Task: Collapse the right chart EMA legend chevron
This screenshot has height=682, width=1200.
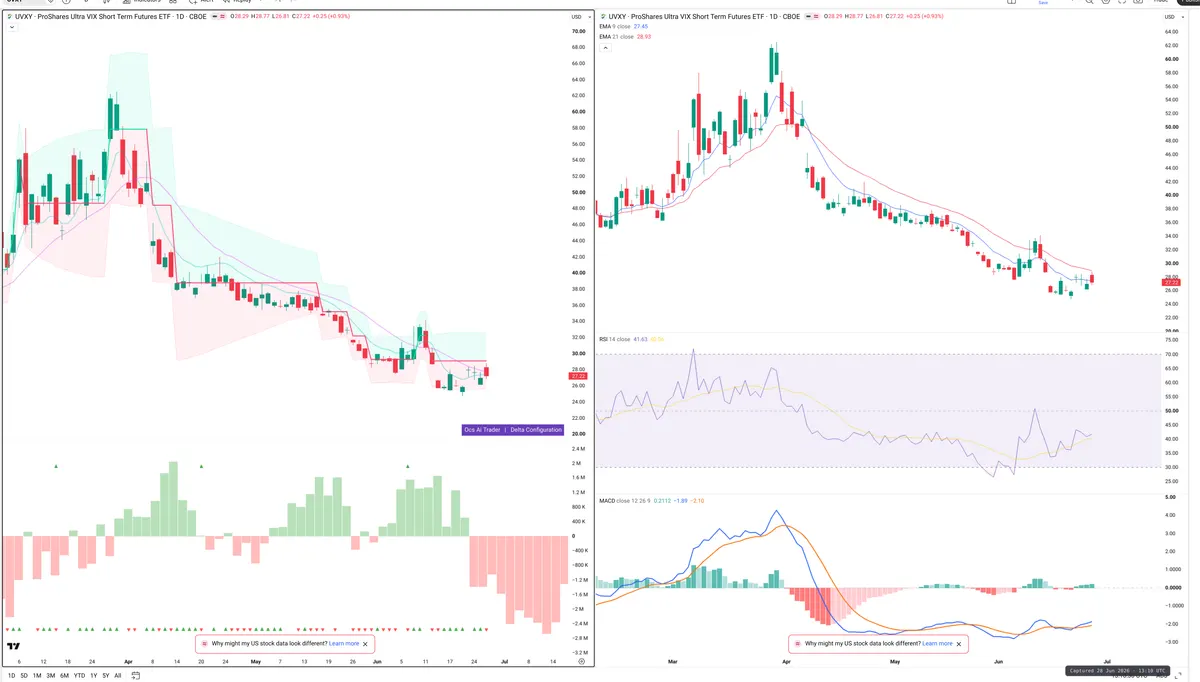Action: pyautogui.click(x=605, y=47)
